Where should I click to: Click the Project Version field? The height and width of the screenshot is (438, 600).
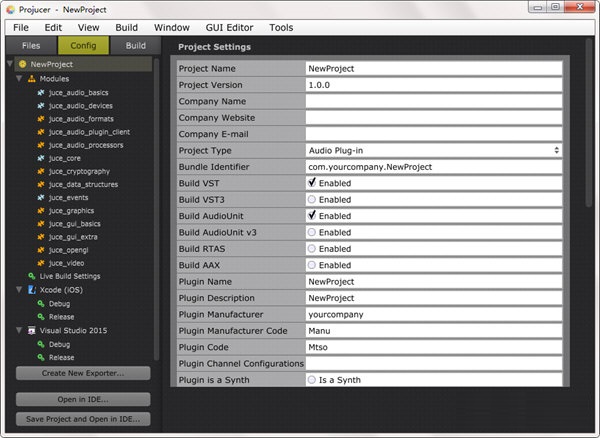[x=434, y=85]
